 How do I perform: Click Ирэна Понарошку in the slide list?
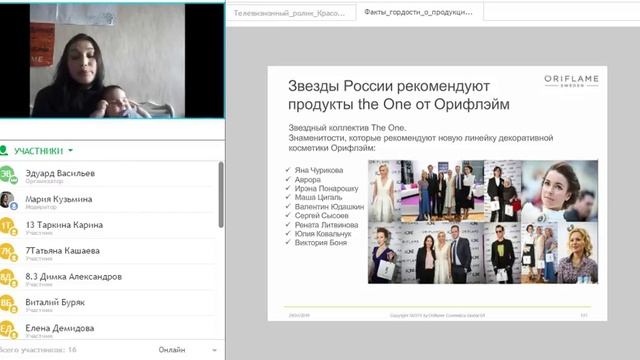tap(327, 189)
